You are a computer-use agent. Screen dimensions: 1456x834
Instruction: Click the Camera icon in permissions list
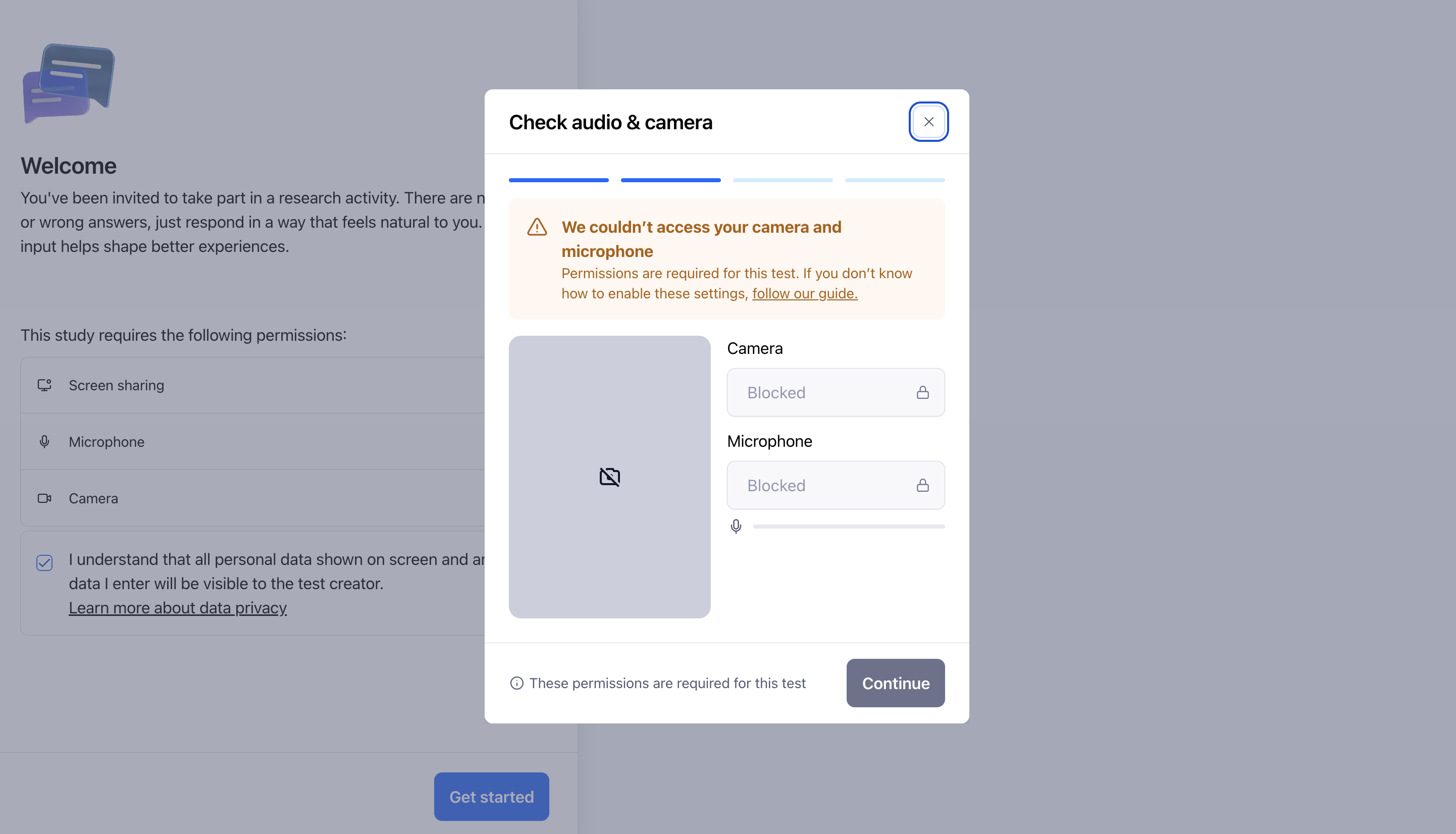(x=44, y=498)
